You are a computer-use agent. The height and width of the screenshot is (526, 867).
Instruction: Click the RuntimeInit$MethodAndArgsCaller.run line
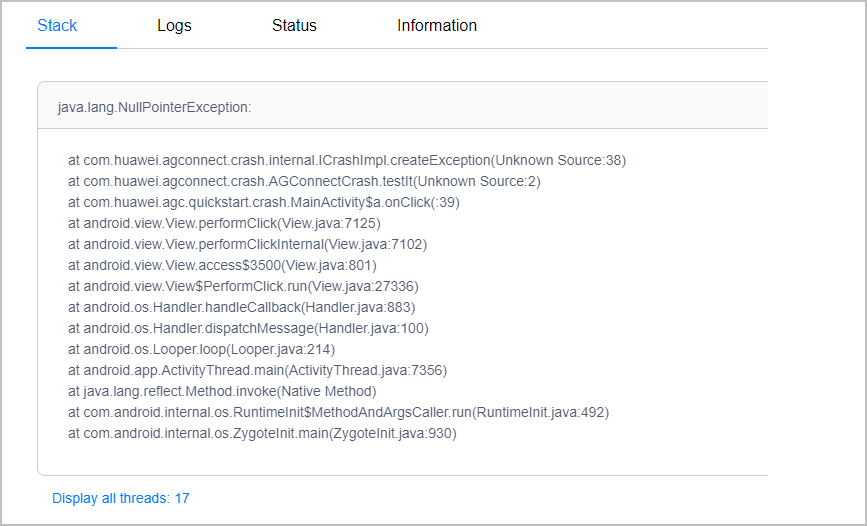[x=338, y=413]
